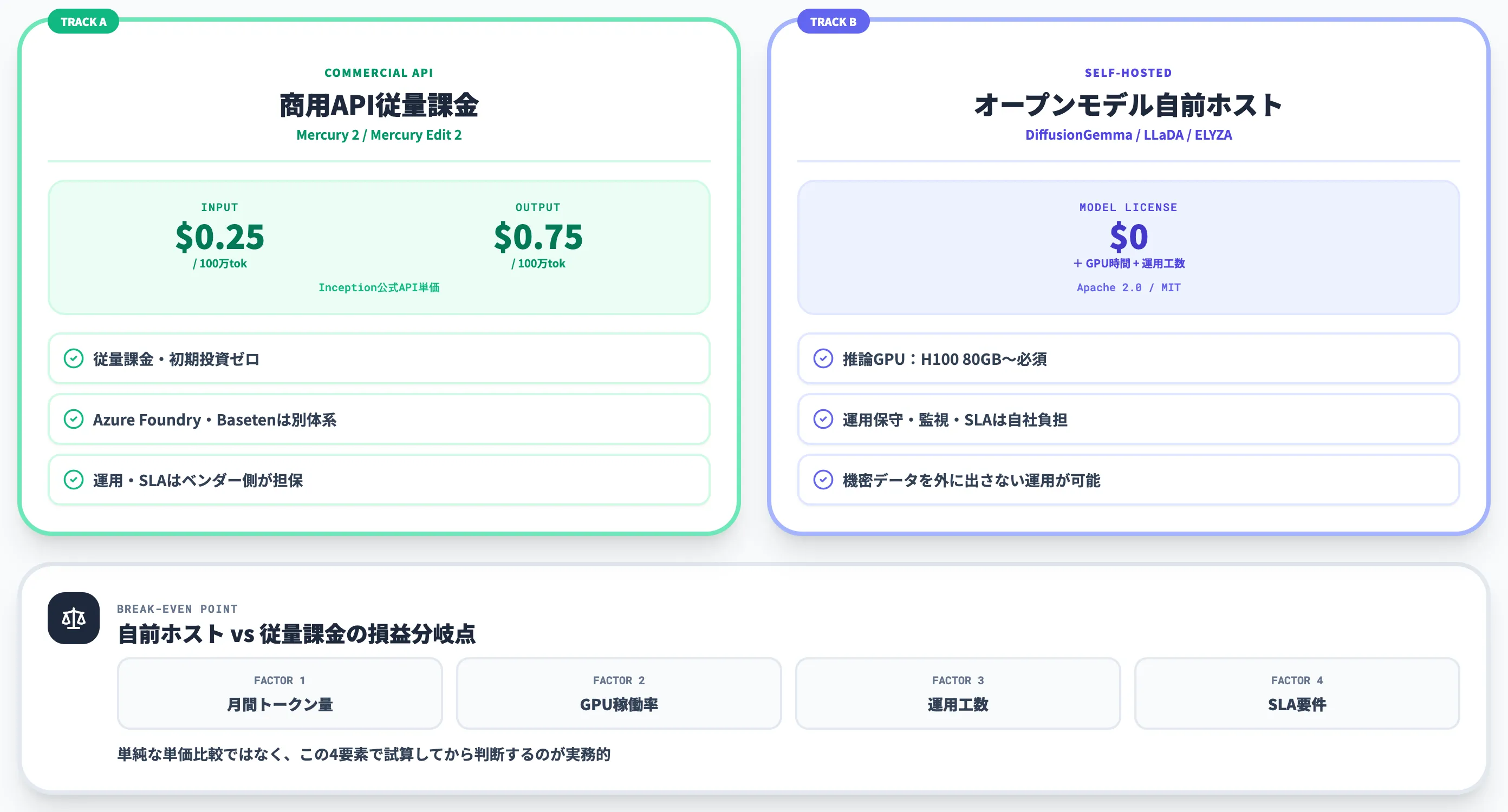
Task: Click the Inception公式API単価 note
Action: click(x=379, y=287)
